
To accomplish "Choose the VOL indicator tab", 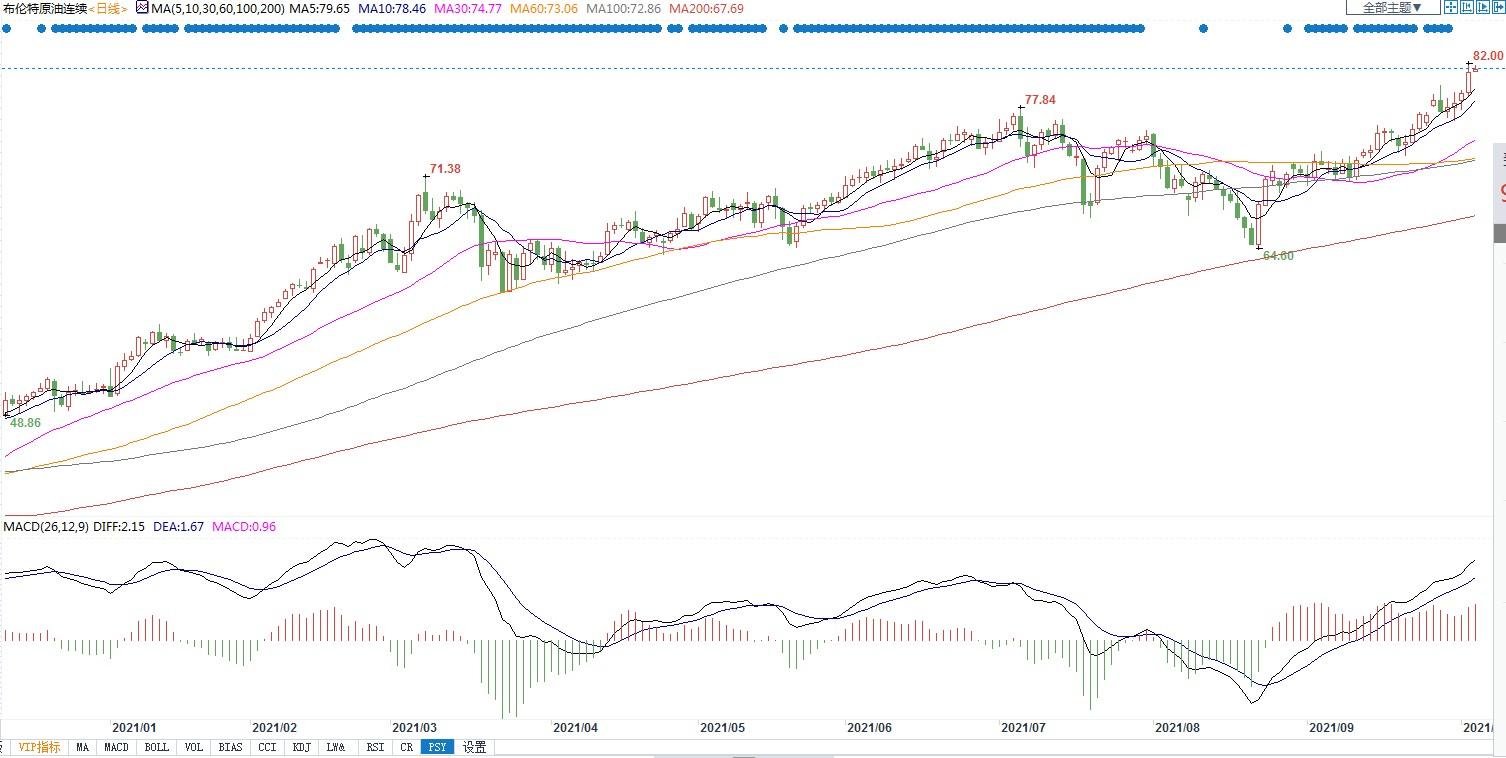I will pos(193,747).
